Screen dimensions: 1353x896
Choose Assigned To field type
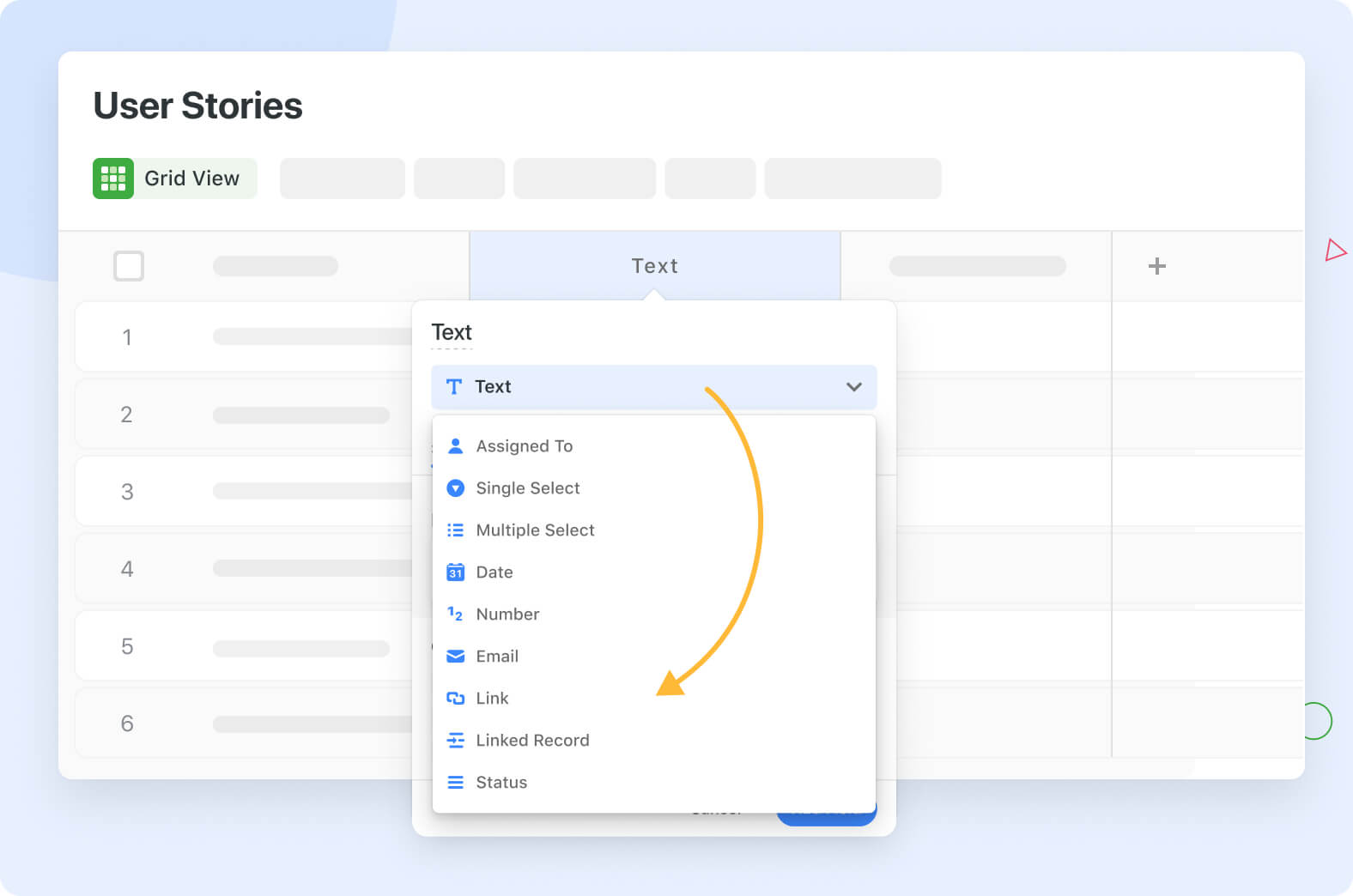(x=654, y=446)
